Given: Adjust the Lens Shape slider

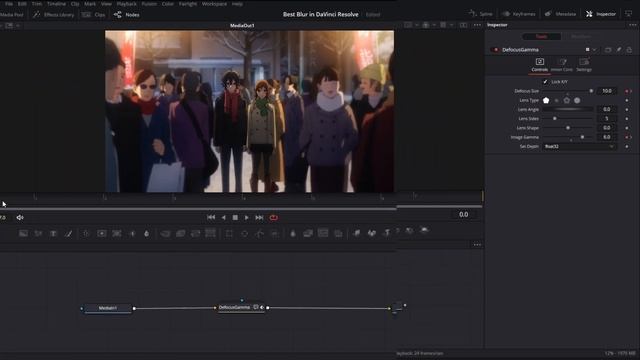Looking at the screenshot, I should [568, 128].
